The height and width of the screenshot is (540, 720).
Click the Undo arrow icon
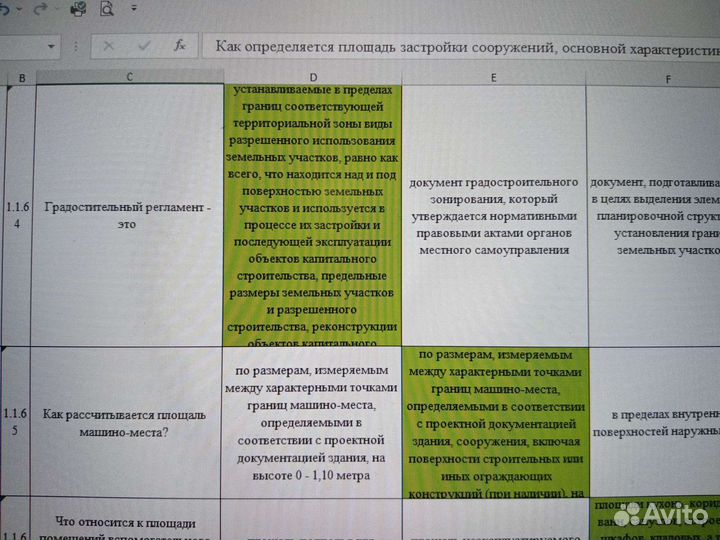click(x=4, y=9)
